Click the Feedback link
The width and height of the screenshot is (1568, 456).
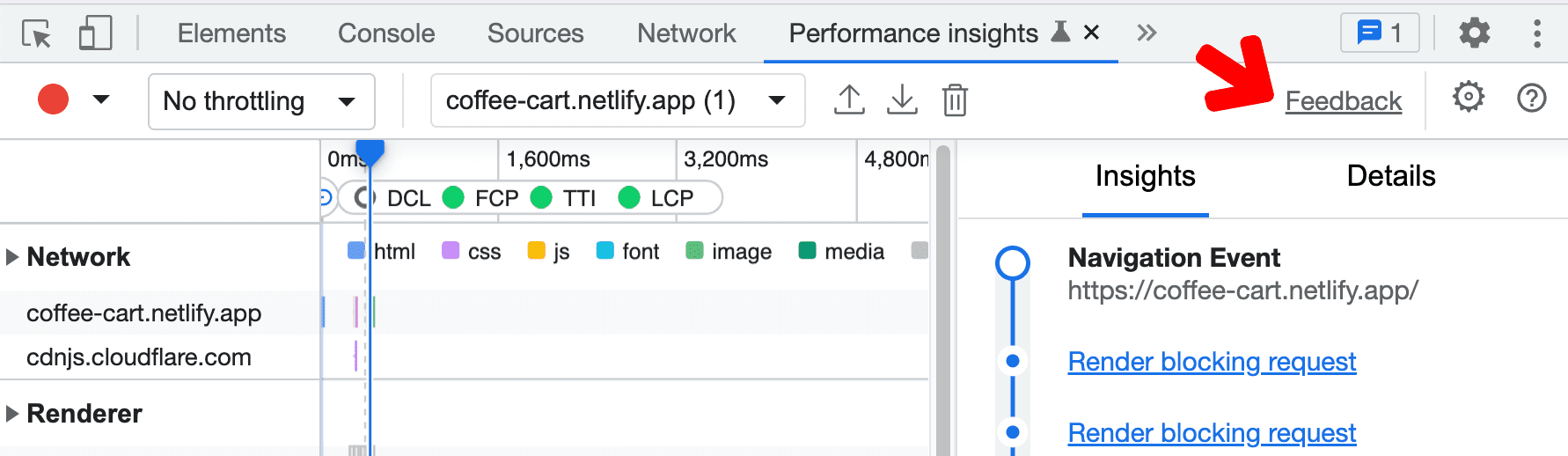[x=1343, y=101]
